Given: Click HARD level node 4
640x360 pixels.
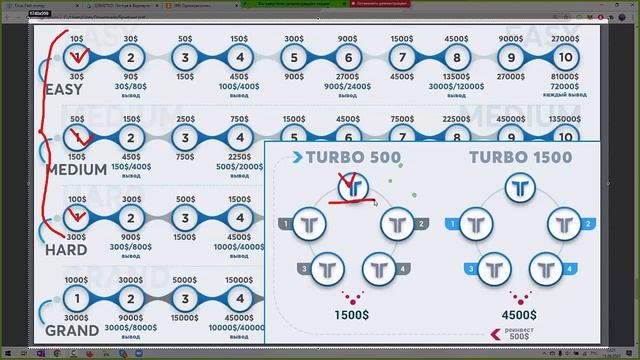Looking at the screenshot, I should [240, 218].
